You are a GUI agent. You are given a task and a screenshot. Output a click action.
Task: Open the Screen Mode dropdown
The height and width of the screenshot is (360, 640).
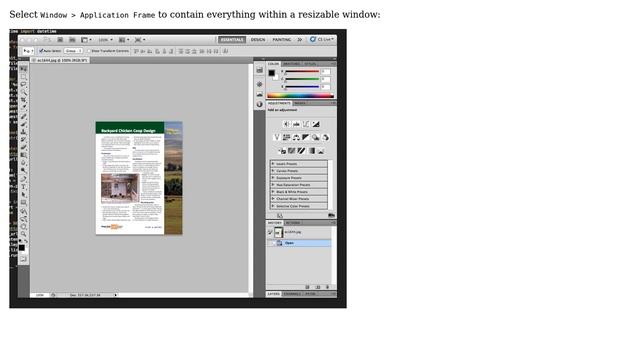[x=140, y=40]
